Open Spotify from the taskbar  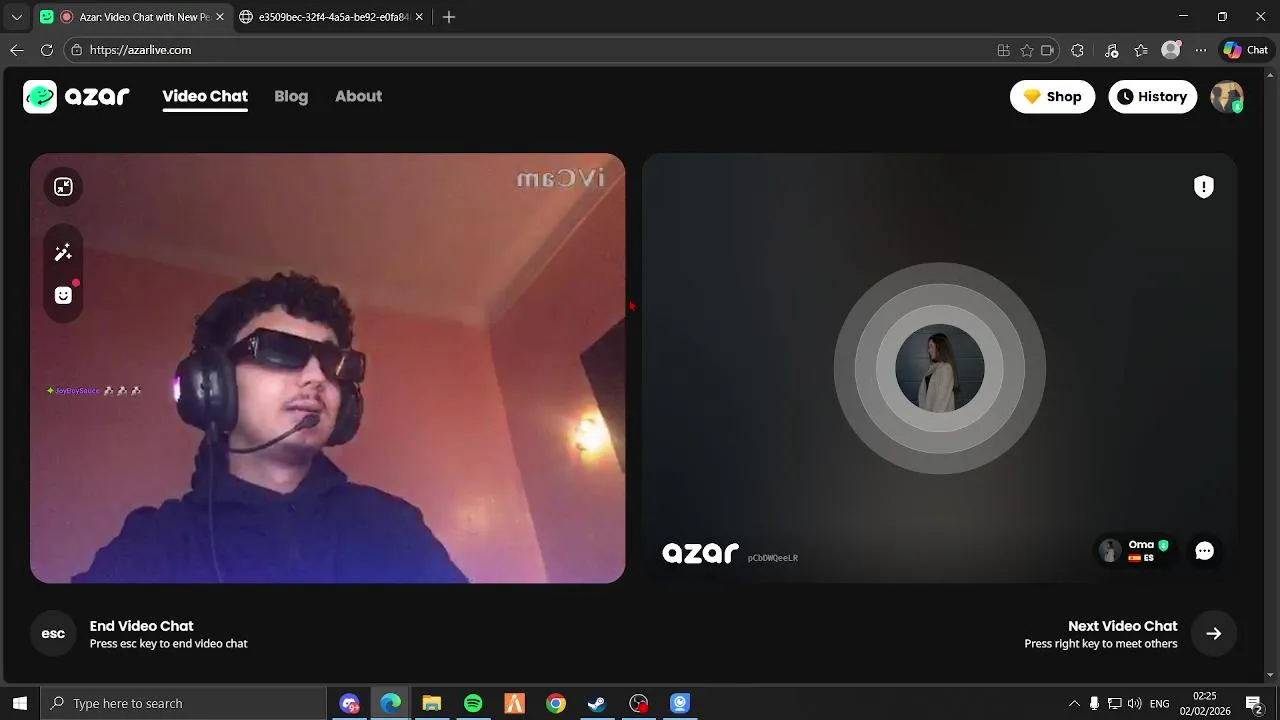point(473,703)
